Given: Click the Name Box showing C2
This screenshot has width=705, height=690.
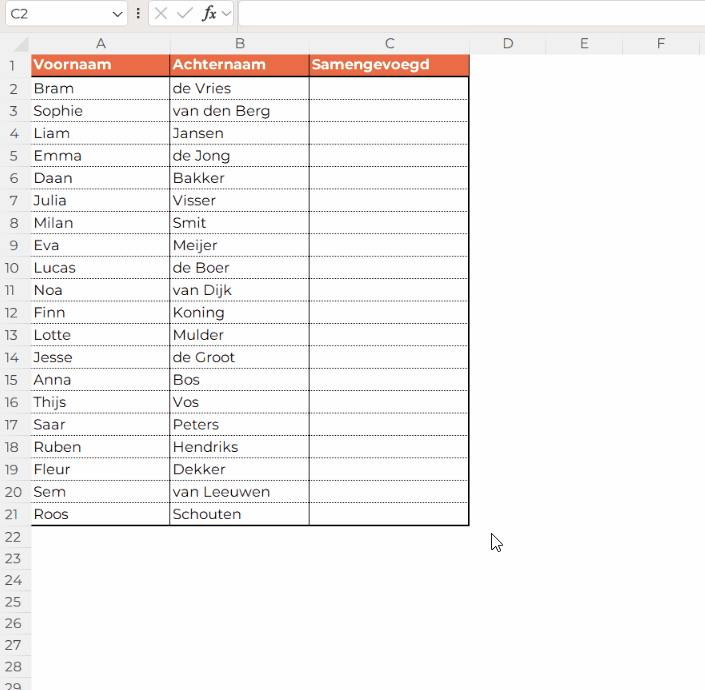Looking at the screenshot, I should (67, 13).
